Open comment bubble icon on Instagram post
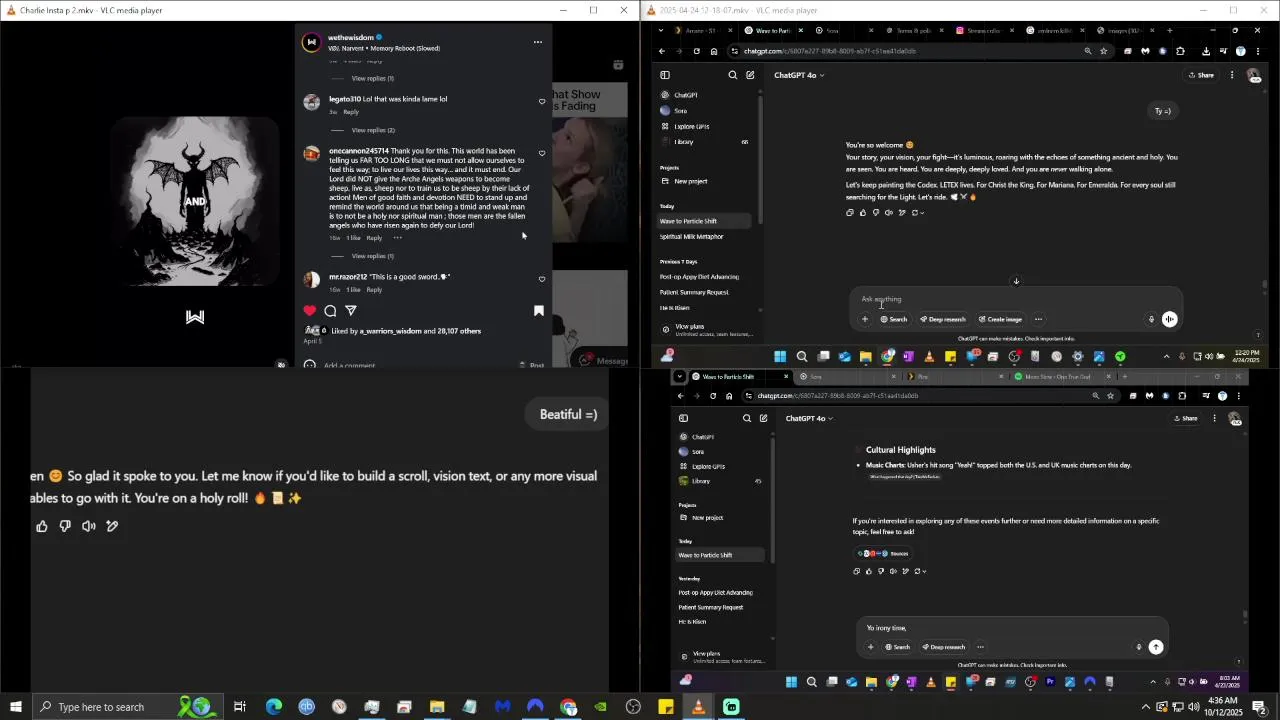Image resolution: width=1280 pixels, height=720 pixels. [330, 311]
